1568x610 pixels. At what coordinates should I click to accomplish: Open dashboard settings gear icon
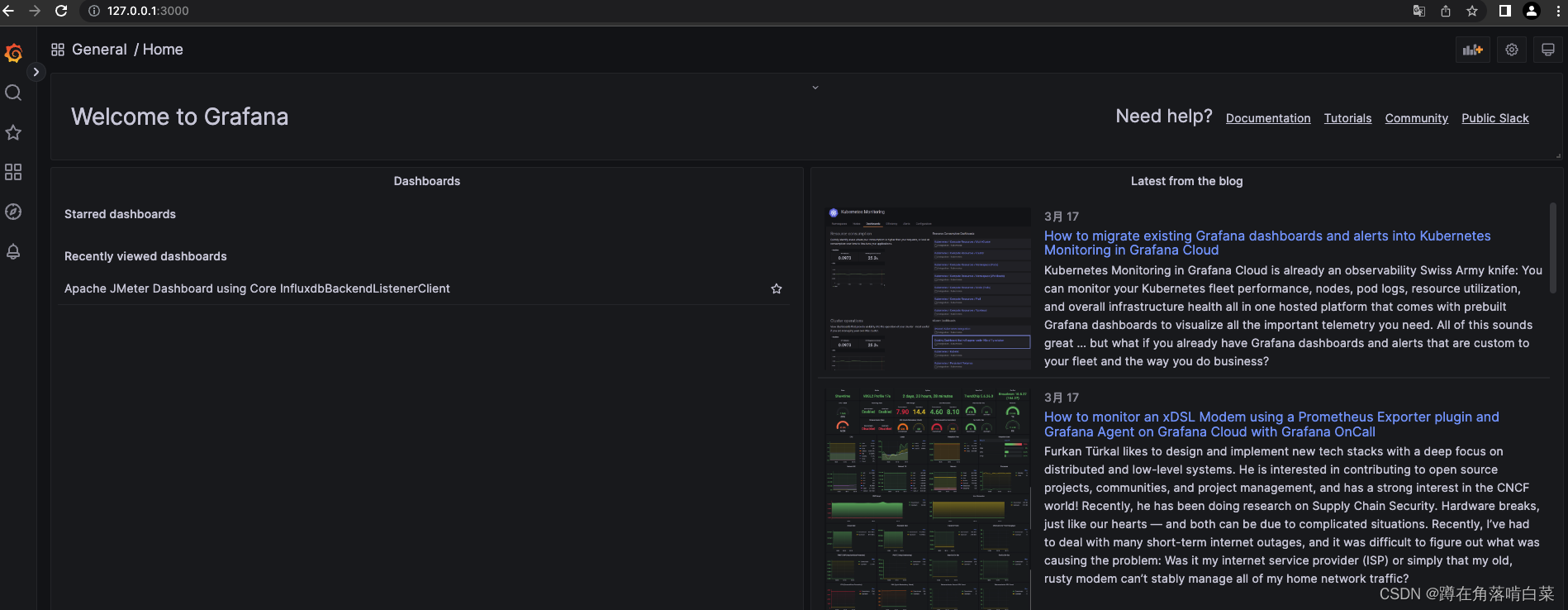tap(1512, 50)
